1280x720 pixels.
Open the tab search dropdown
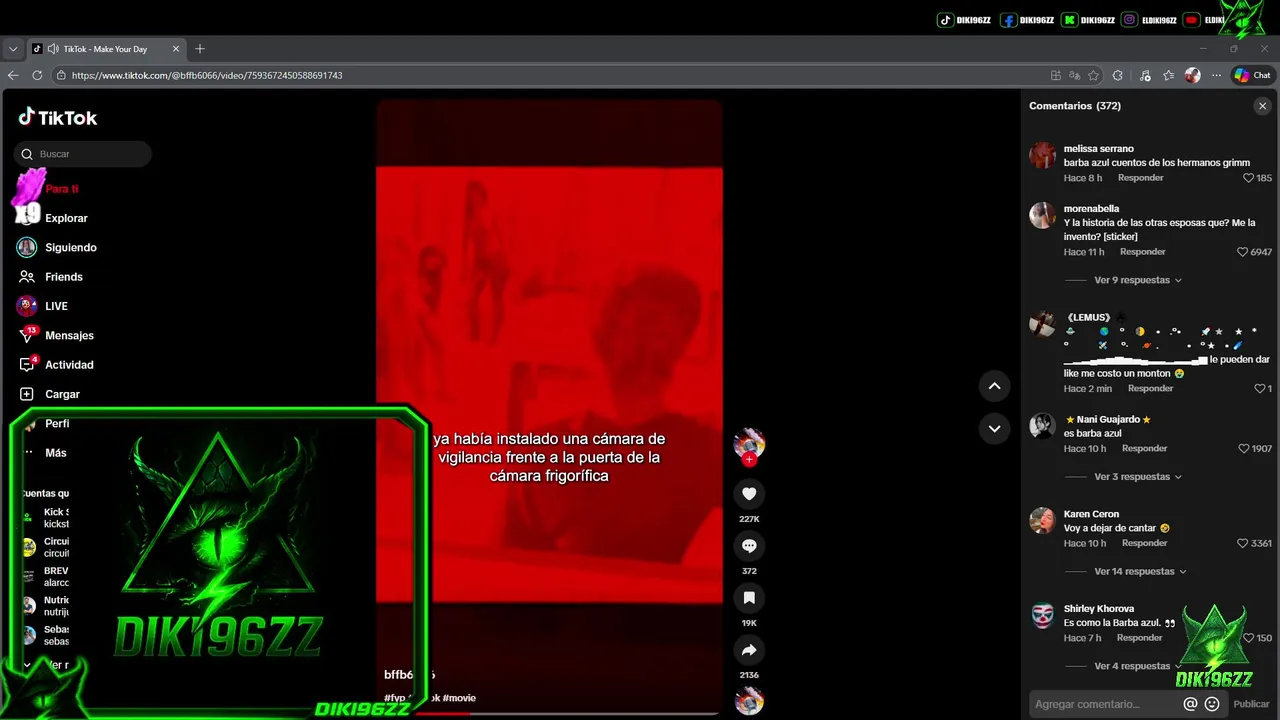tap(13, 48)
